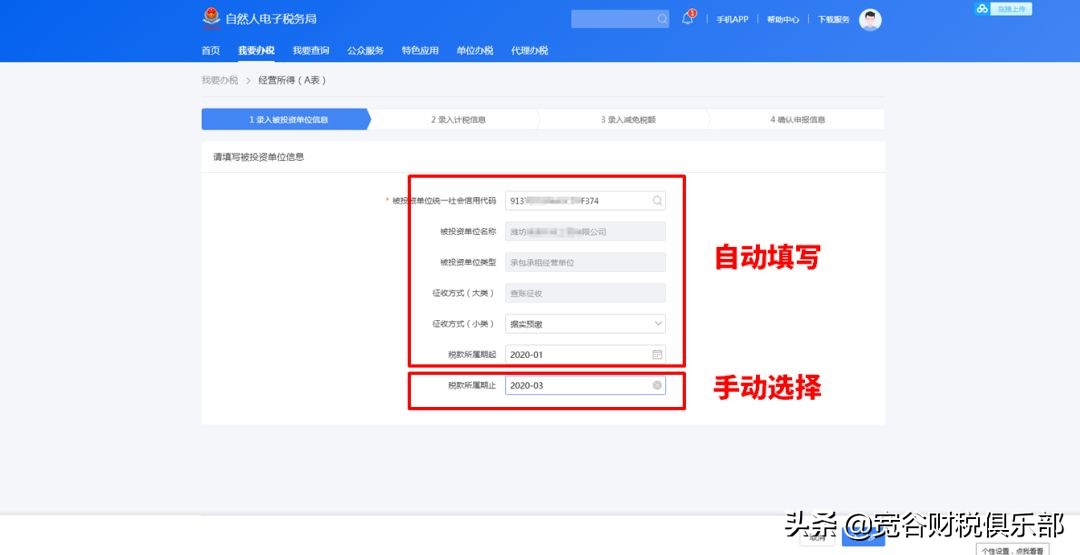
Task: Click the 被投资单位名称 field
Action: point(585,231)
